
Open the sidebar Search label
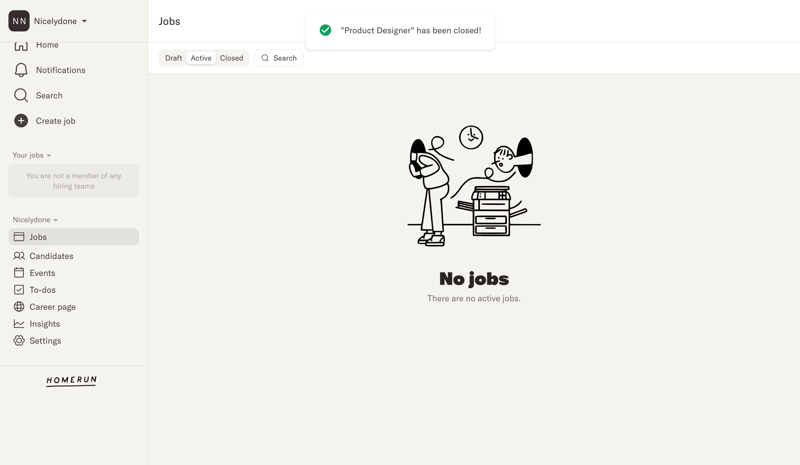pyautogui.click(x=49, y=95)
